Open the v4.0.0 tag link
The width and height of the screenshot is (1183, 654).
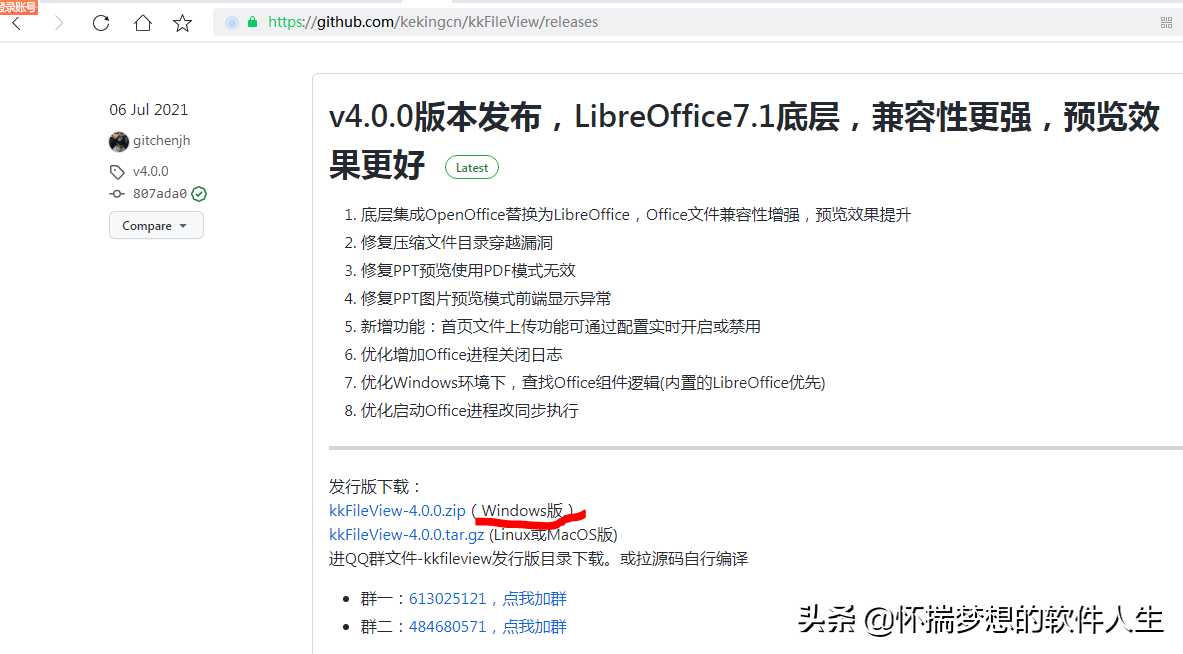[x=151, y=171]
